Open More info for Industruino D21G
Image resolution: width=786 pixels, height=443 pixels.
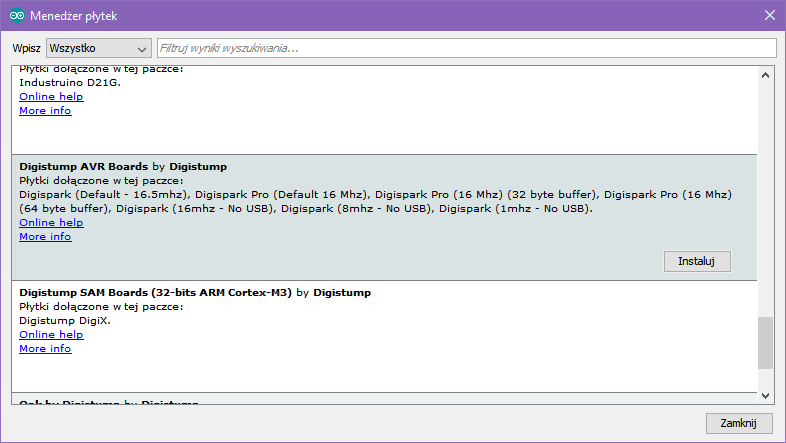tap(45, 111)
